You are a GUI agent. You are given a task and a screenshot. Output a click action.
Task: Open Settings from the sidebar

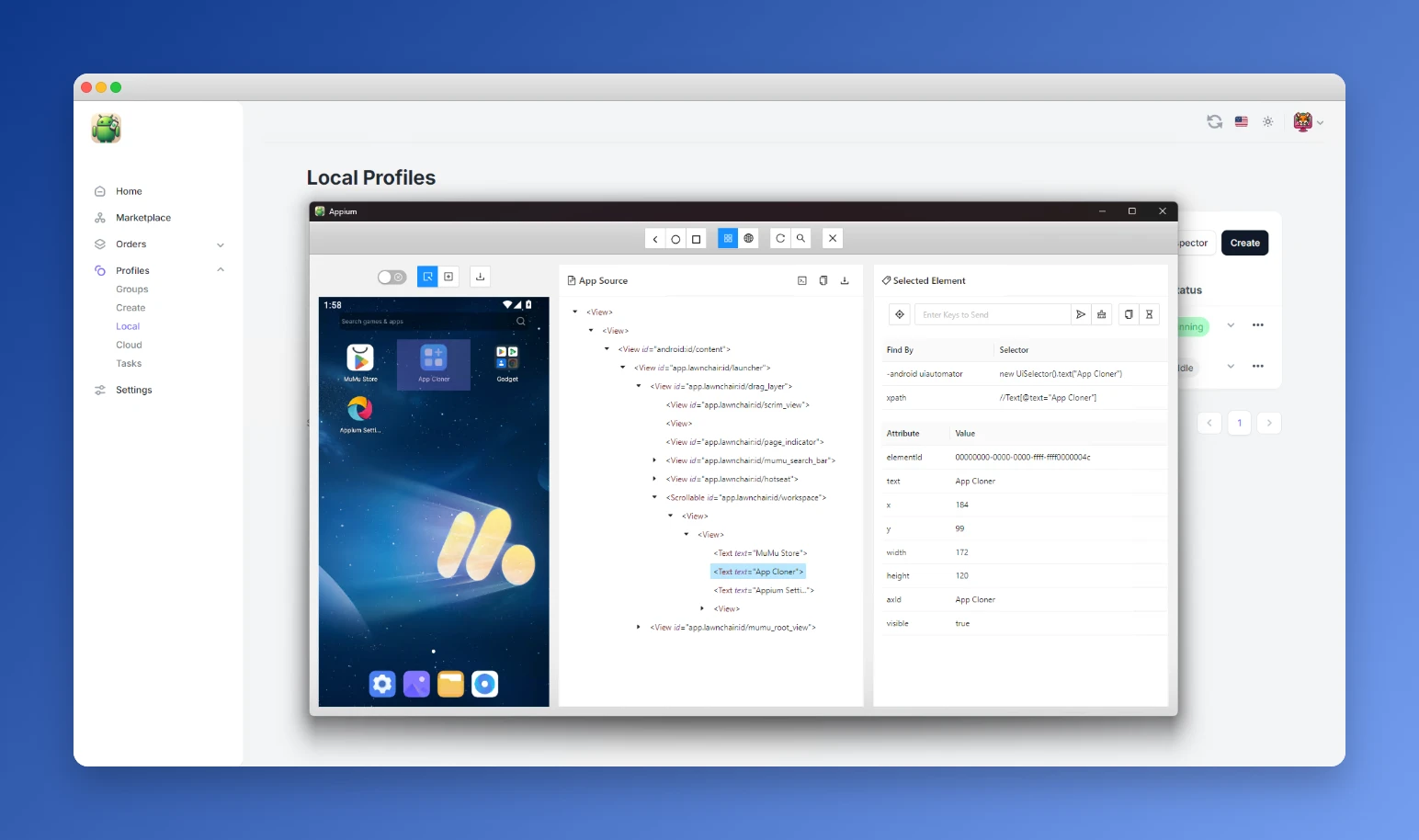[x=133, y=390]
